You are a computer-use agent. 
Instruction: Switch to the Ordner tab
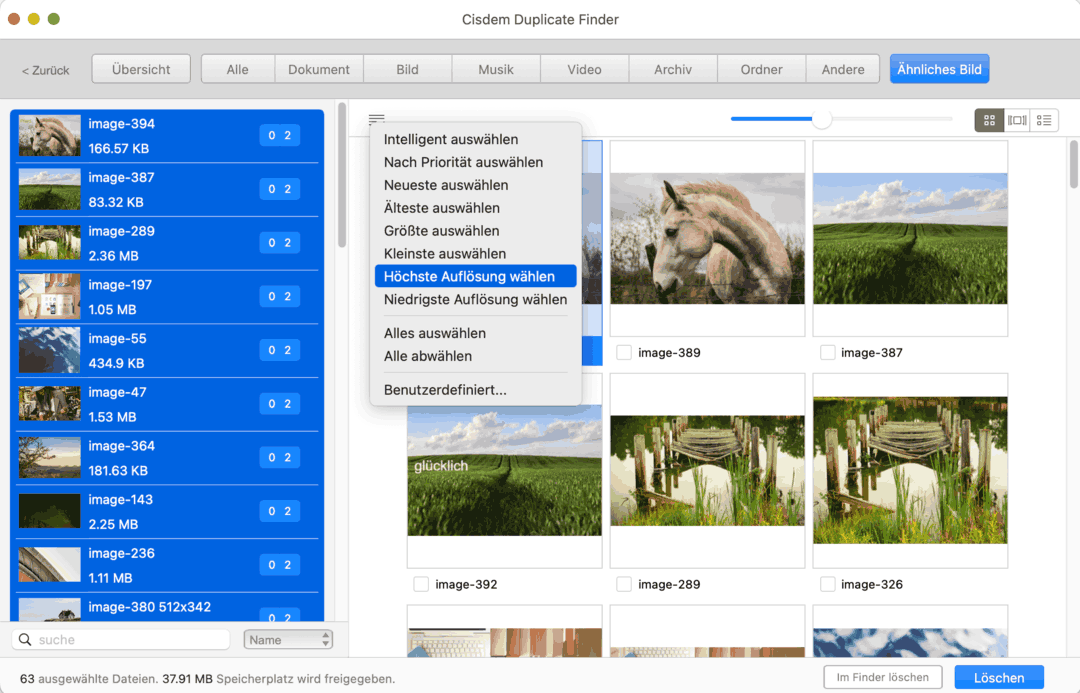click(x=761, y=69)
